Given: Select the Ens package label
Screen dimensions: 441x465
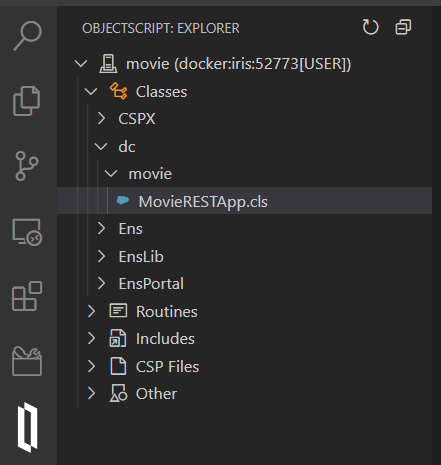Looking at the screenshot, I should click(131, 229).
